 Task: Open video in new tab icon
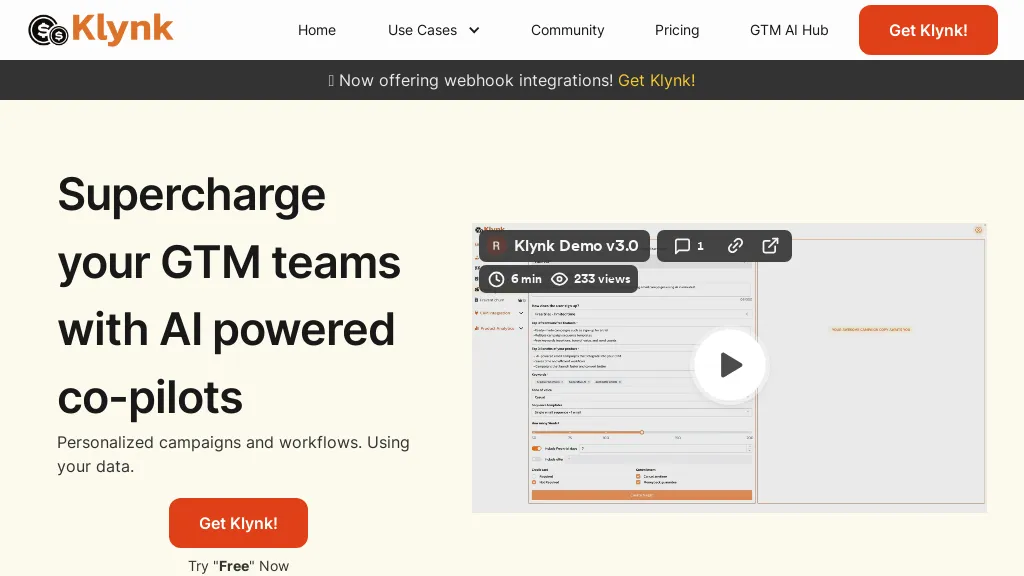click(770, 246)
